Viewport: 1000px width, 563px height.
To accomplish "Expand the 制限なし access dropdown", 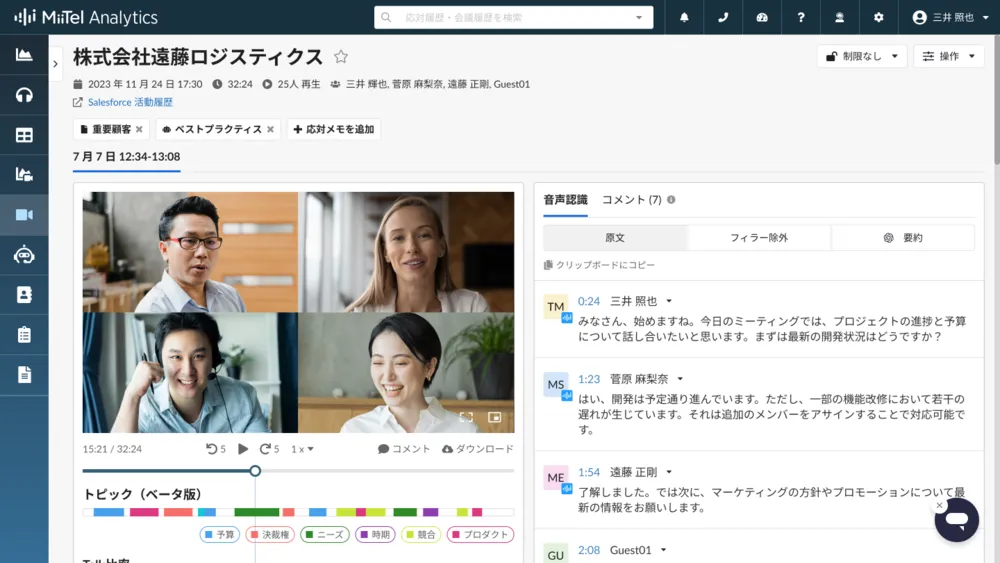I will pos(861,56).
